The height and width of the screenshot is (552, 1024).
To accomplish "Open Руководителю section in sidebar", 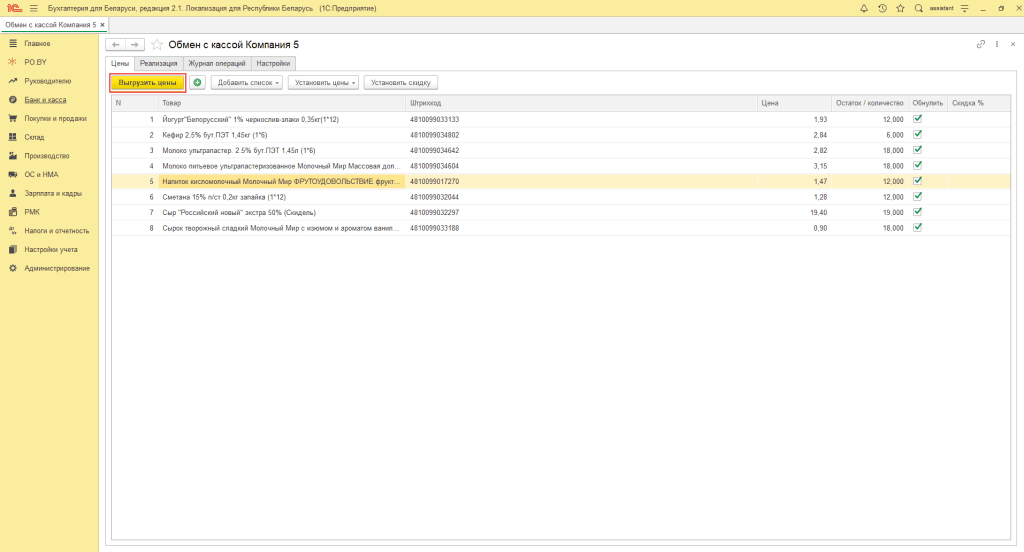I will [x=49, y=81].
